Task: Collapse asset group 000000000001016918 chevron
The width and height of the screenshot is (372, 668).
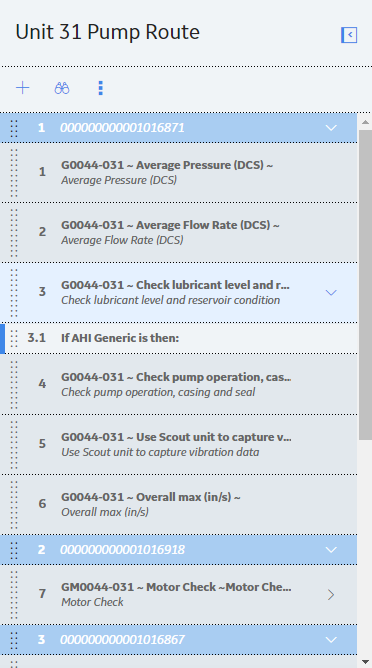Action: (x=331, y=550)
